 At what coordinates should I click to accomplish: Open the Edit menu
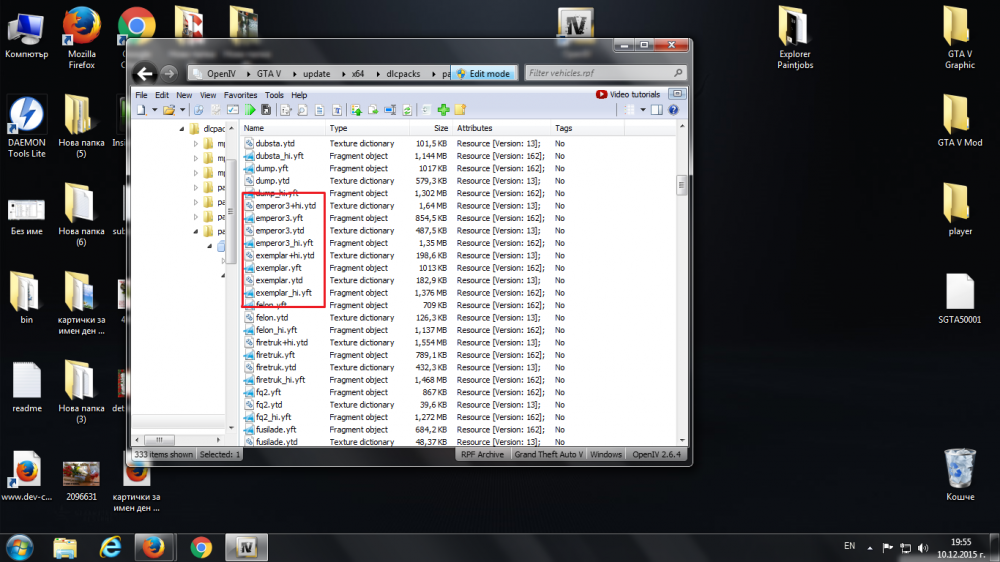click(x=162, y=95)
